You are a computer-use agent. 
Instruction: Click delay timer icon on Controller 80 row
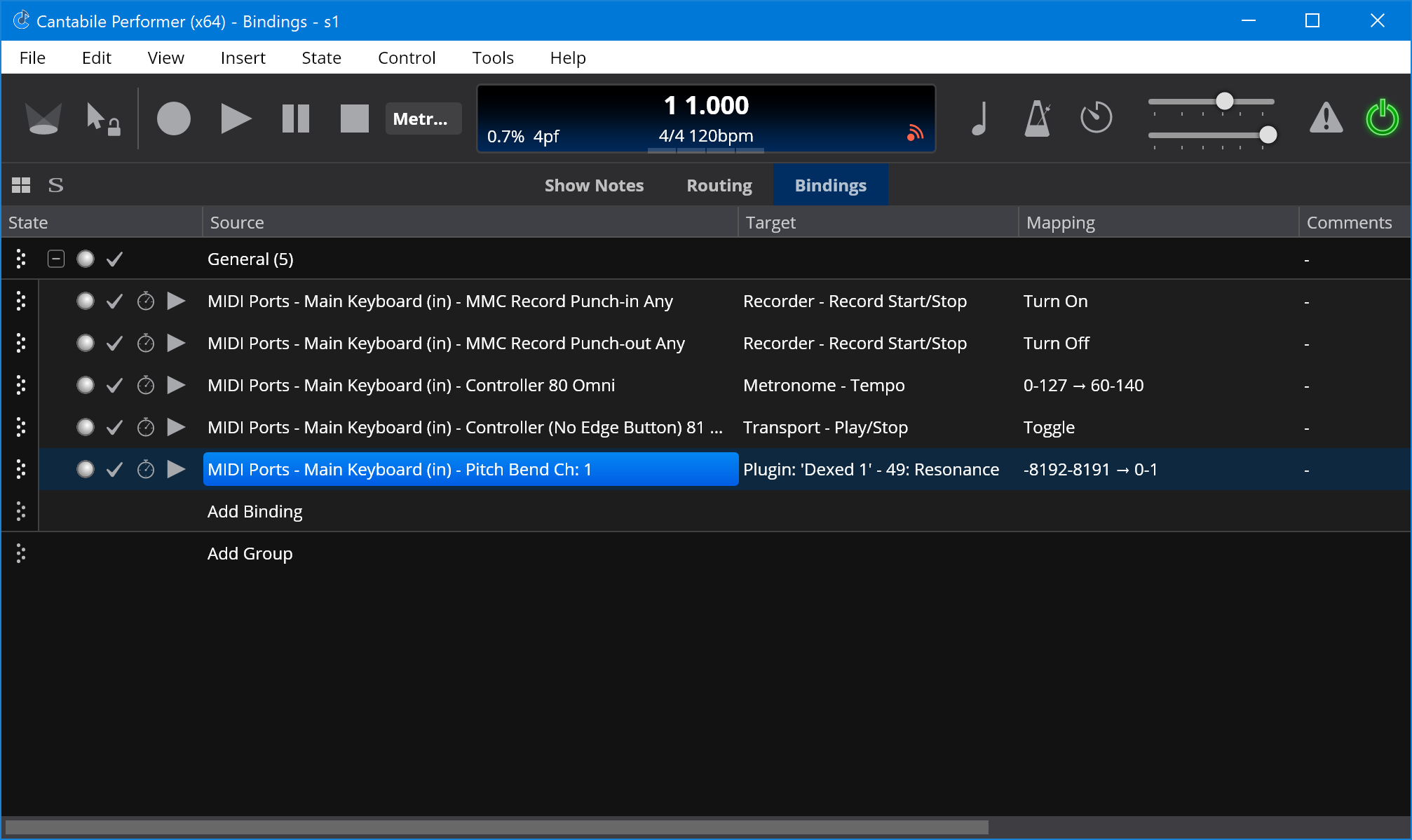click(145, 385)
